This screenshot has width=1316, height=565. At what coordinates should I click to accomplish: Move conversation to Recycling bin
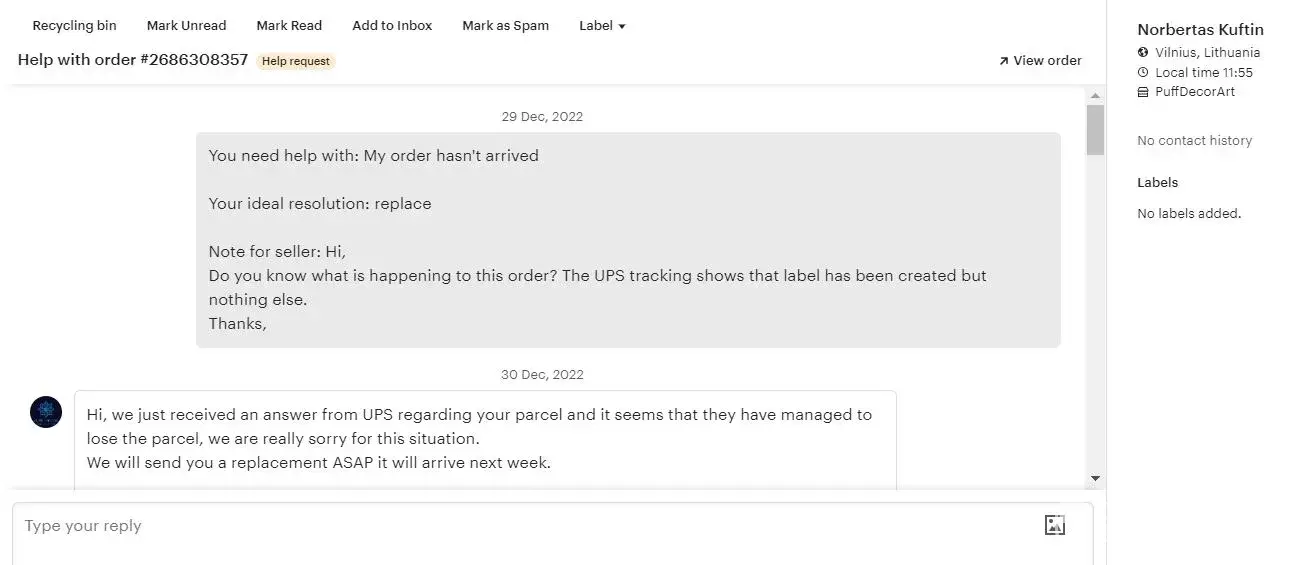point(74,26)
